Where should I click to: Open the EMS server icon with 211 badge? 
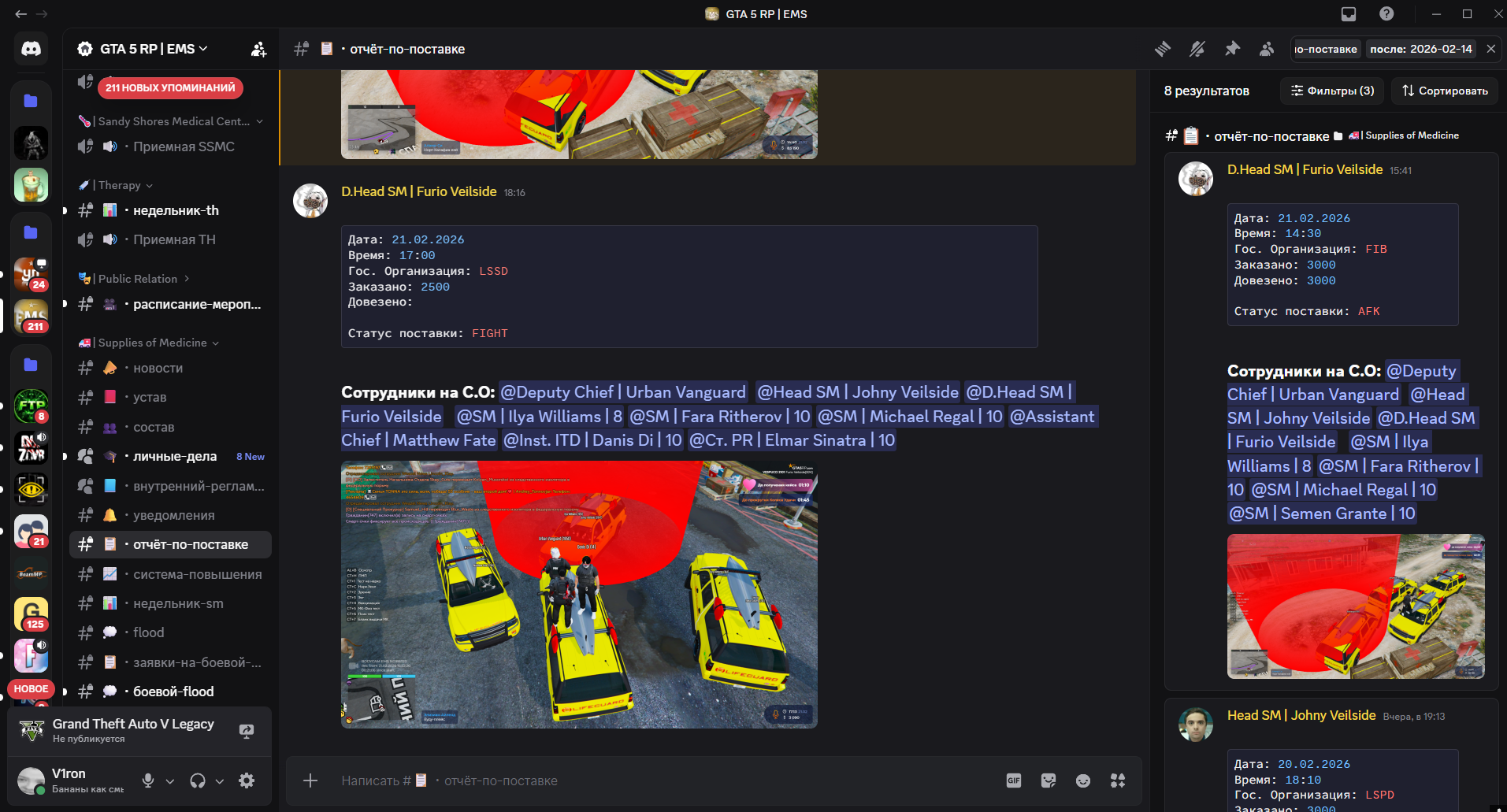coord(31,317)
